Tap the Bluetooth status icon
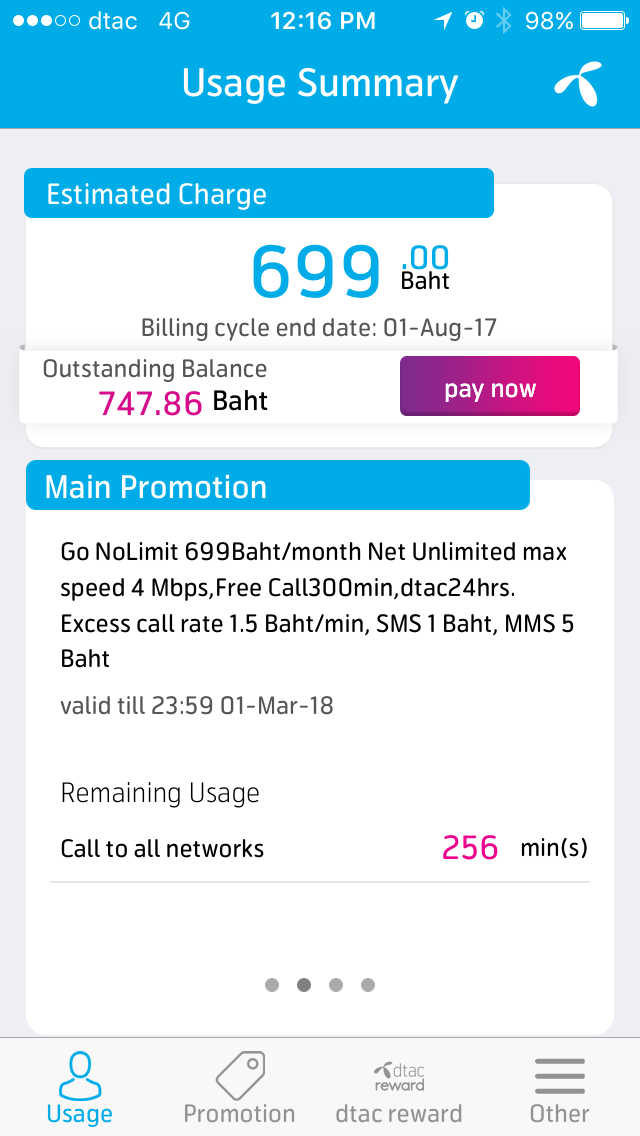This screenshot has height=1136, width=640. [x=504, y=21]
